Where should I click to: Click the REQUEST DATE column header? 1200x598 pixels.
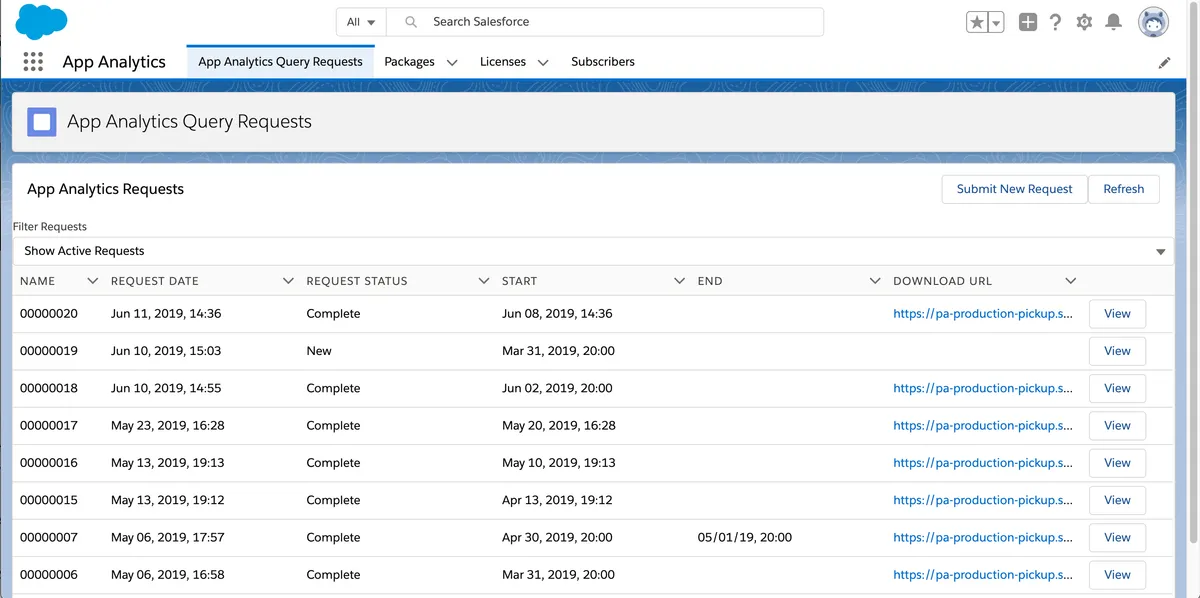click(x=155, y=281)
